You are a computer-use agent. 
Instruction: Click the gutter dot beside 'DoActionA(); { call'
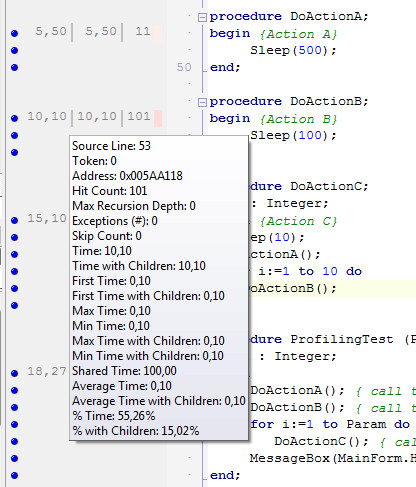(x=14, y=390)
